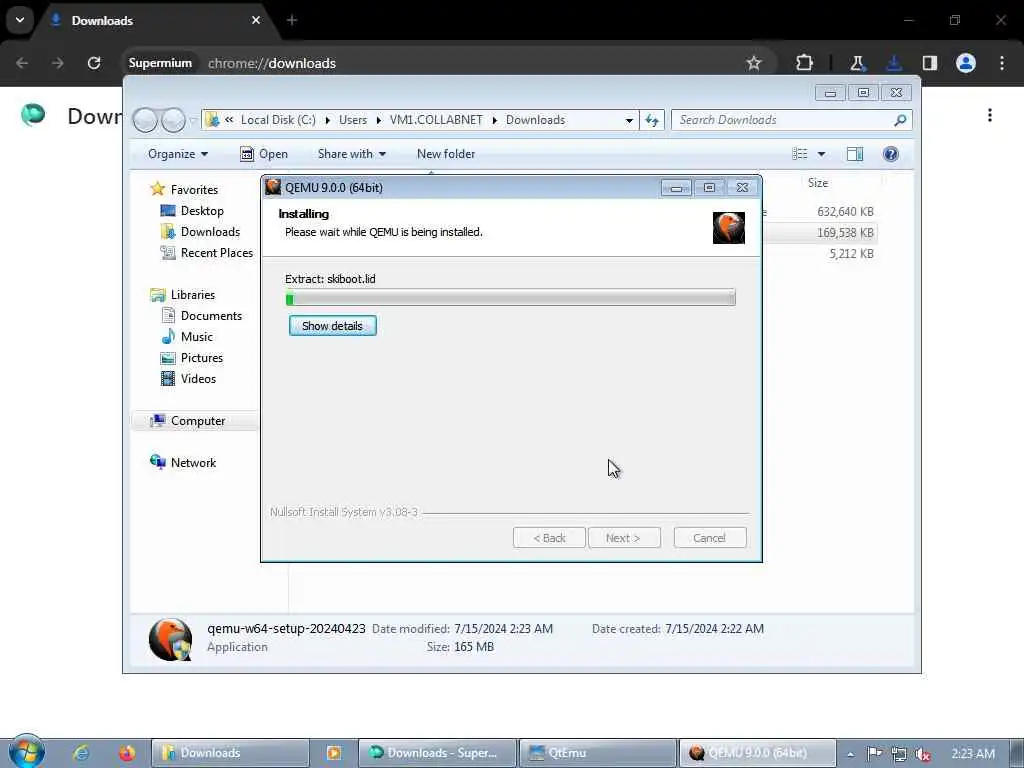
Task: Select Recent Places in sidebar
Action: tap(216, 253)
